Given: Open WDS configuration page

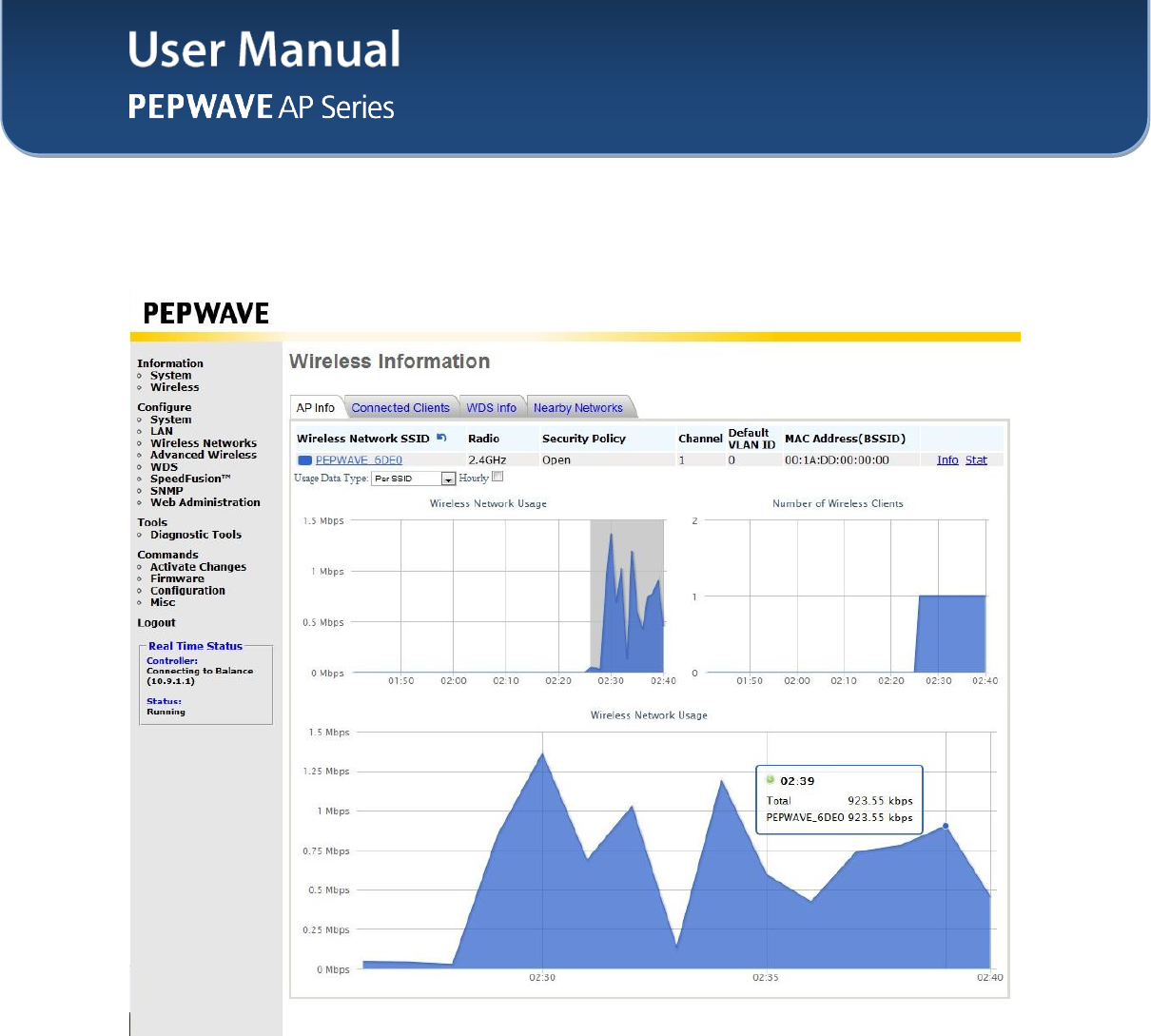Looking at the screenshot, I should pyautogui.click(x=164, y=467).
